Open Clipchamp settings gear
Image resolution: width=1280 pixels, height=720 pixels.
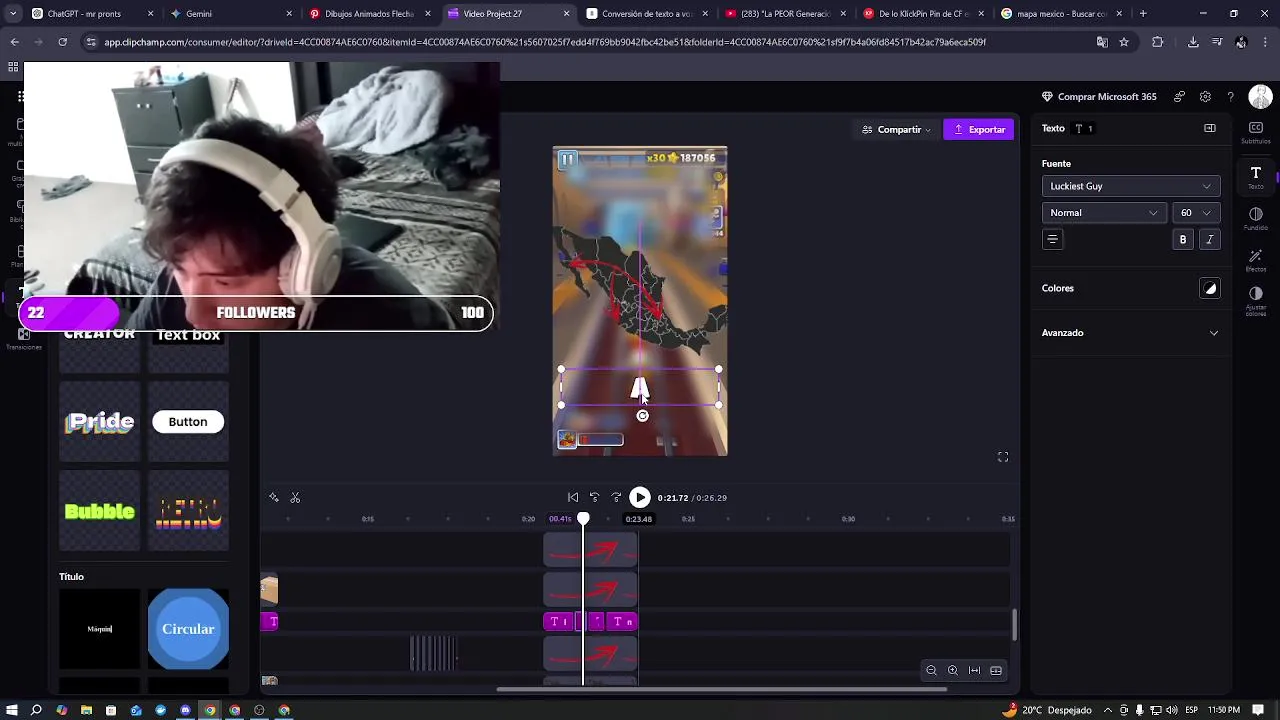point(1205,97)
